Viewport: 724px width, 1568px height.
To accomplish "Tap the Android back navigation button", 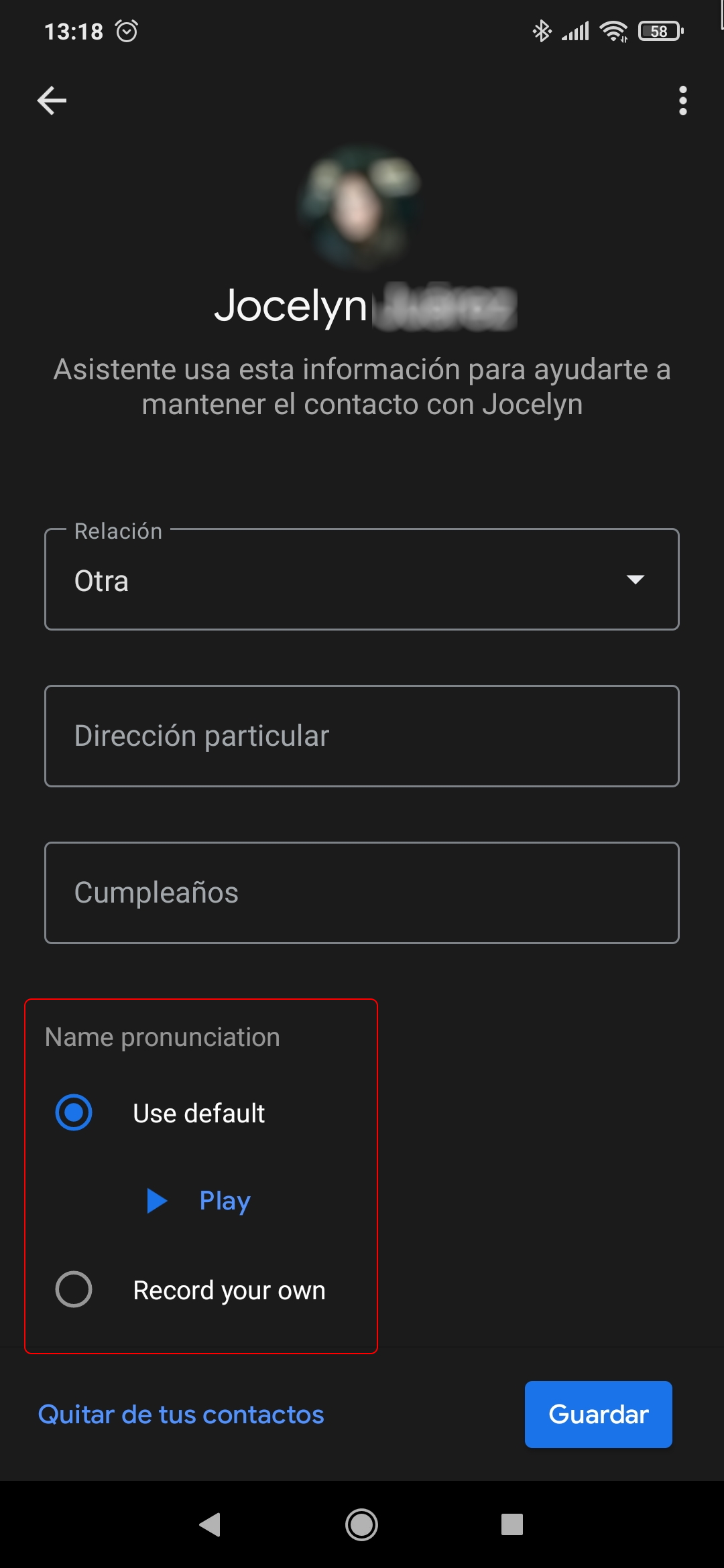I will [x=210, y=1524].
